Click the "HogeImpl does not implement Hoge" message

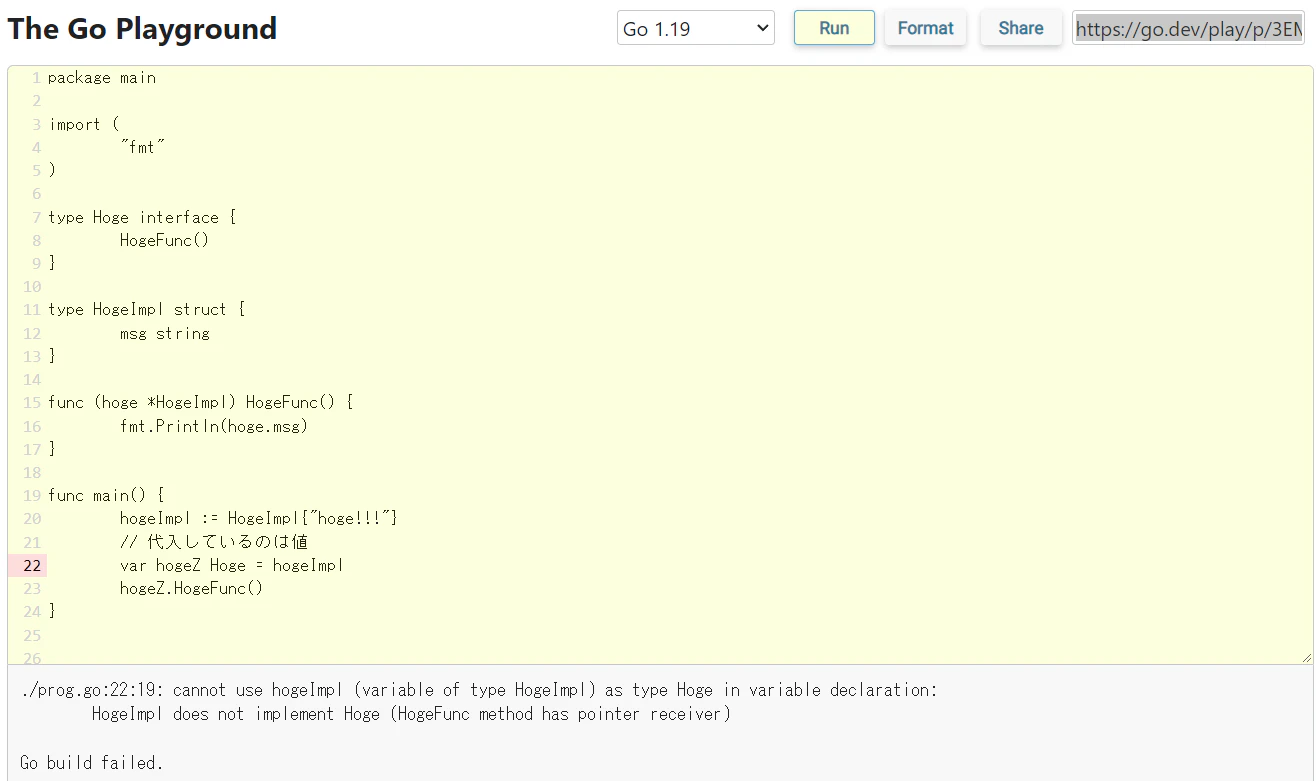coord(411,714)
